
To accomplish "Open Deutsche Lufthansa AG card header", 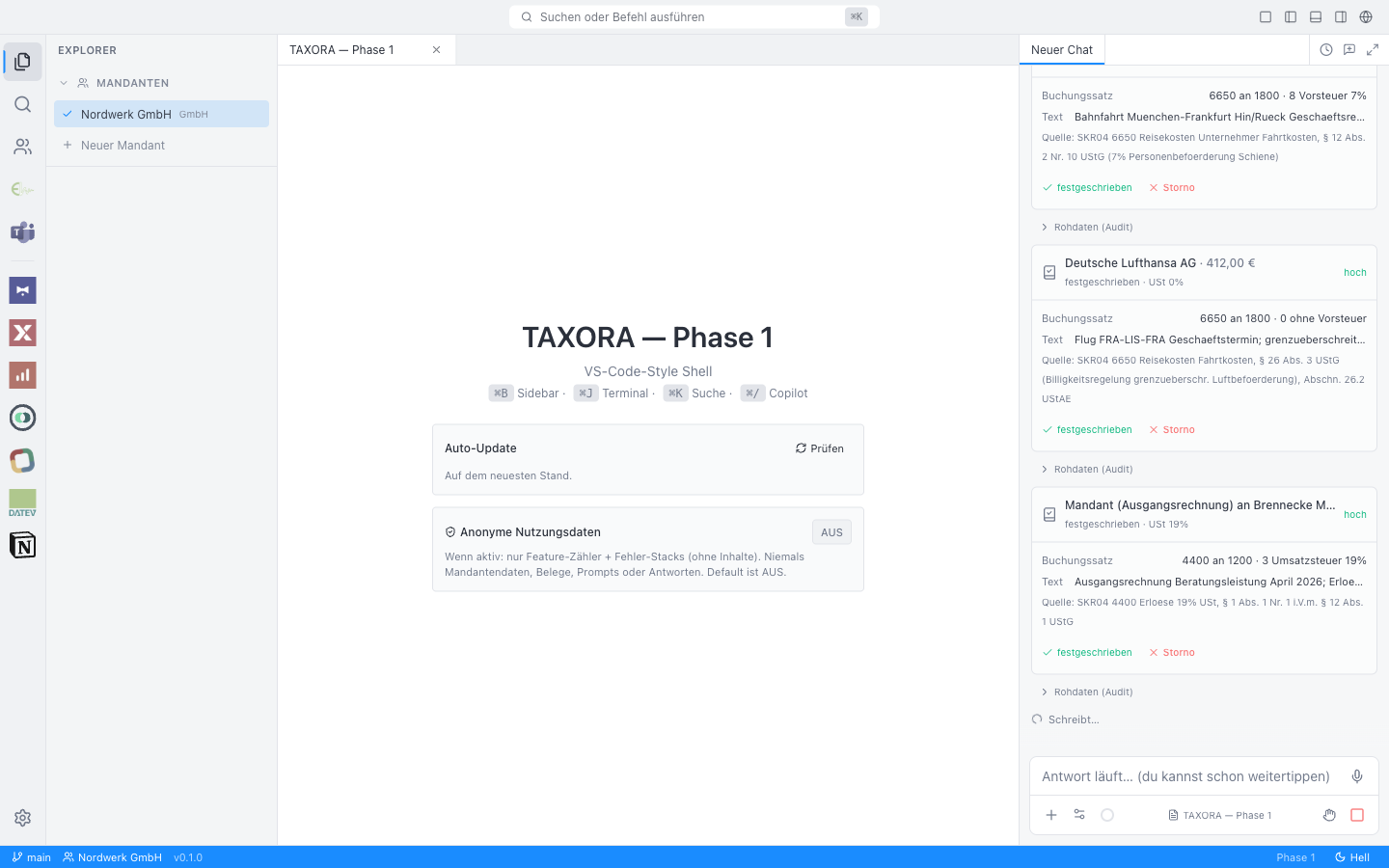I will [1204, 272].
